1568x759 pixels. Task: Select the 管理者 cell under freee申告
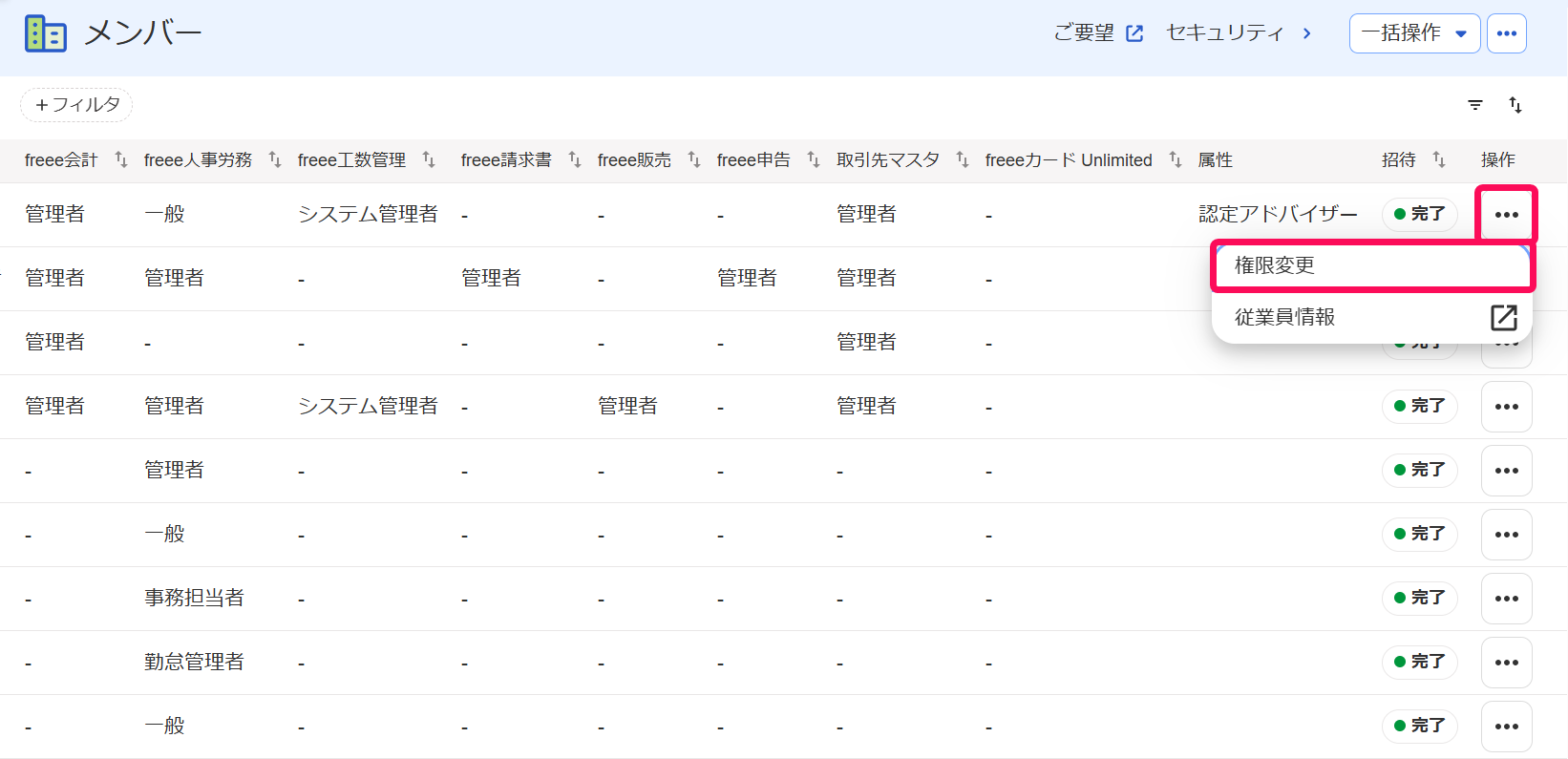pyautogui.click(x=747, y=278)
